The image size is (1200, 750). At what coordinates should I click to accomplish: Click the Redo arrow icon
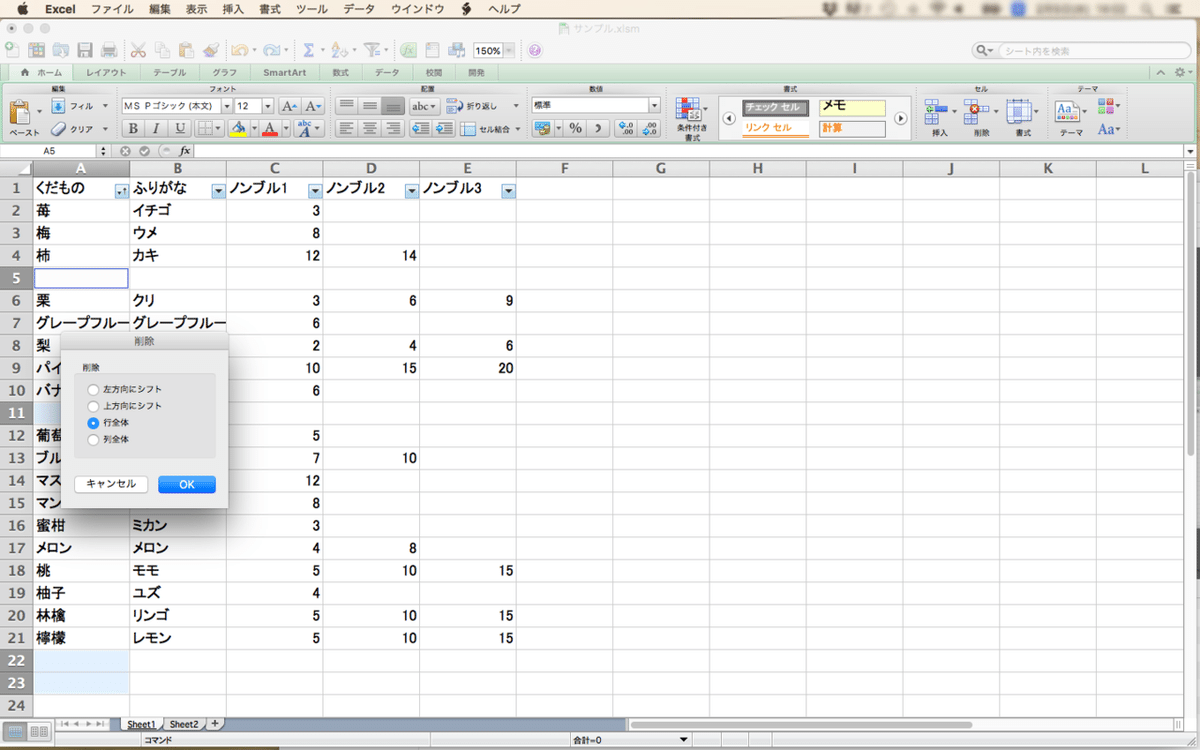(x=272, y=49)
